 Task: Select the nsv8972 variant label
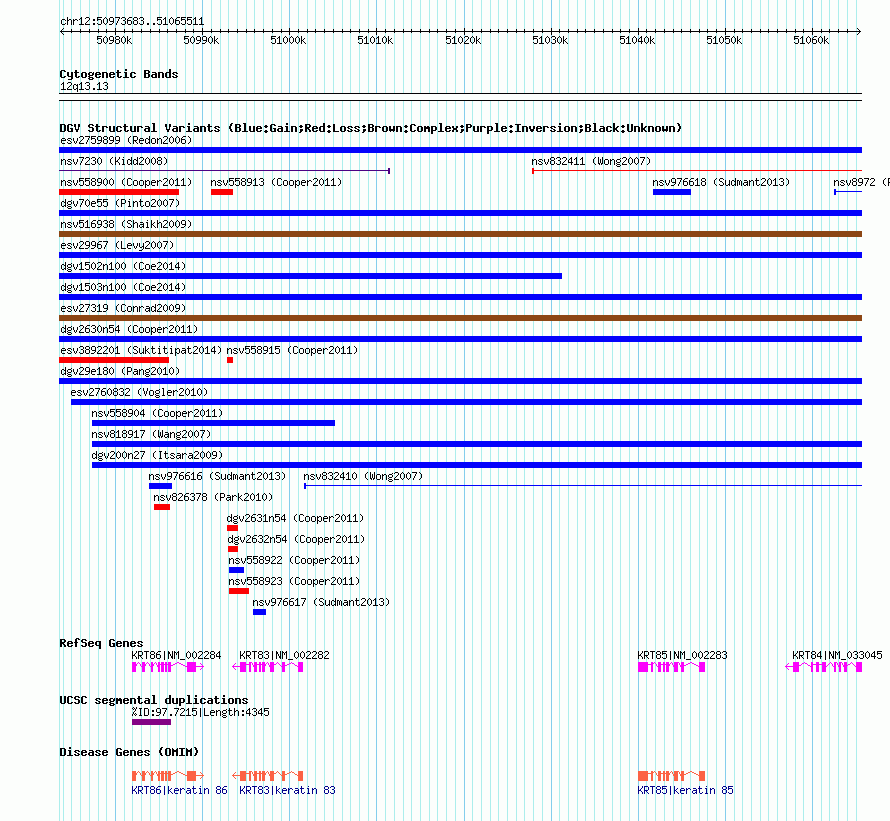tap(861, 182)
